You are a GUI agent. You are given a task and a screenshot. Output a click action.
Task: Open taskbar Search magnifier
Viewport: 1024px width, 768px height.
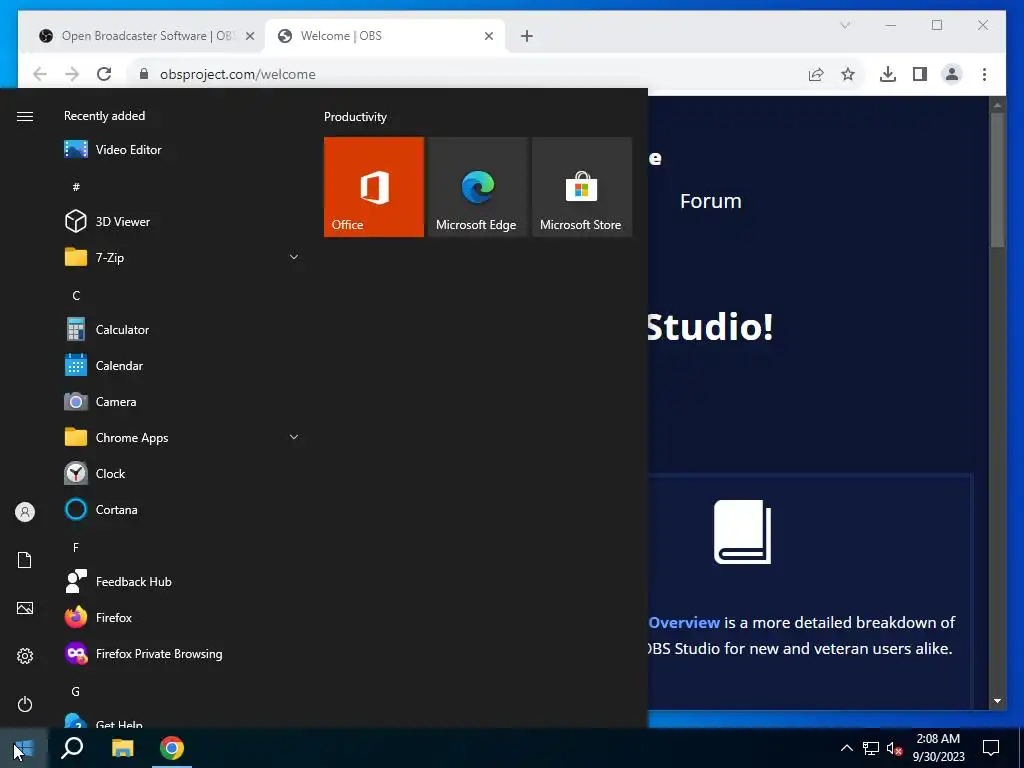click(72, 748)
